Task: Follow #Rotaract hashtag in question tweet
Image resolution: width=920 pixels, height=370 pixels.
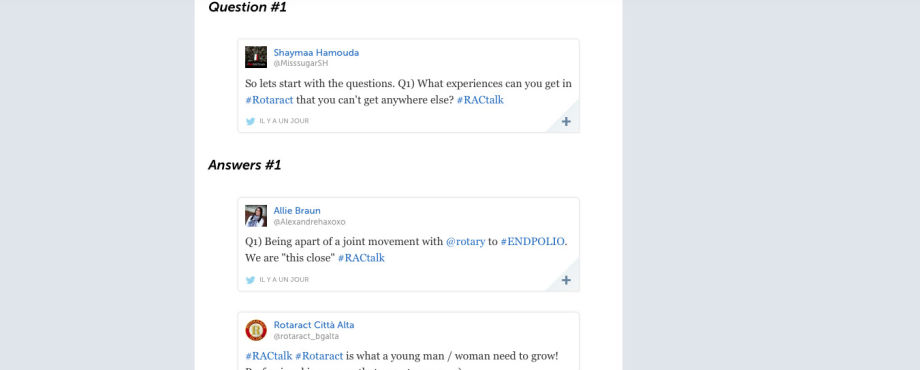Action: (269, 100)
